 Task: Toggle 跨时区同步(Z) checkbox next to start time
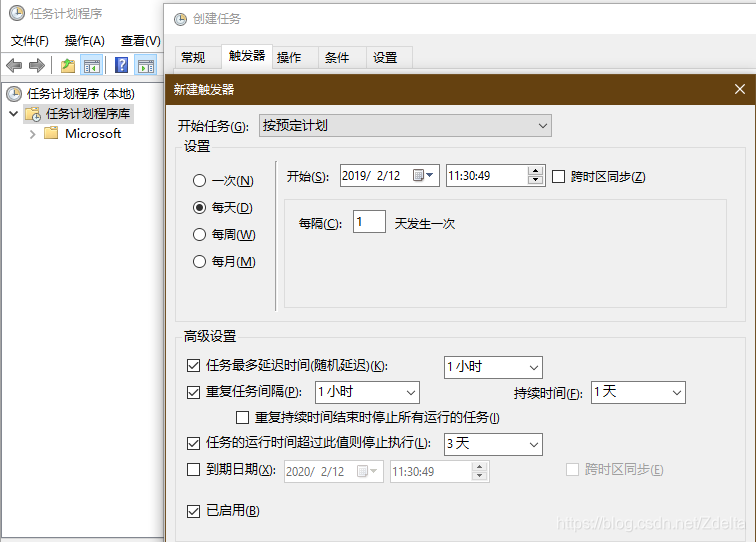pos(558,176)
